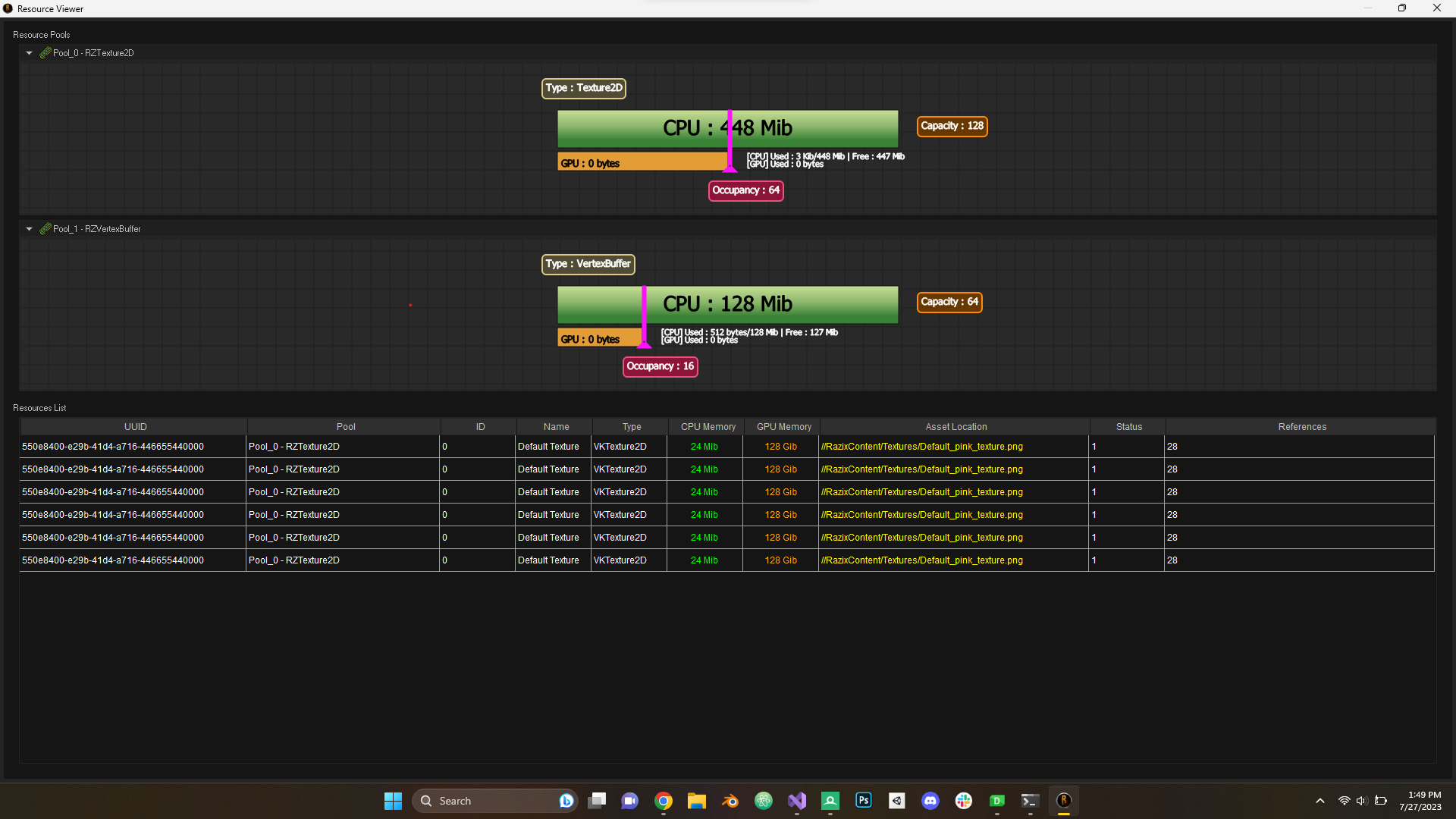The width and height of the screenshot is (1456, 819).
Task: Open first row's Default_pink_texture.png asset path
Action: pyautogui.click(x=921, y=447)
